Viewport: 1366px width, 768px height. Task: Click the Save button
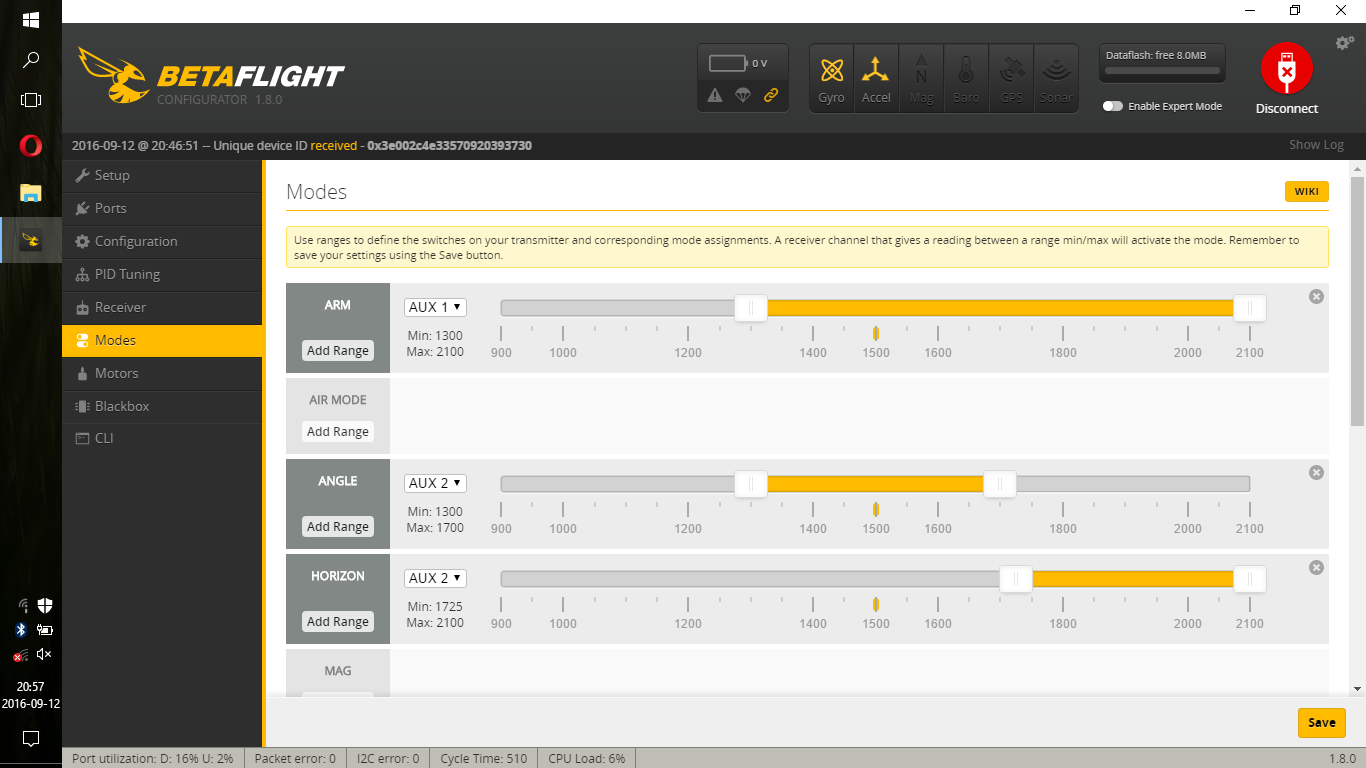tap(1321, 722)
